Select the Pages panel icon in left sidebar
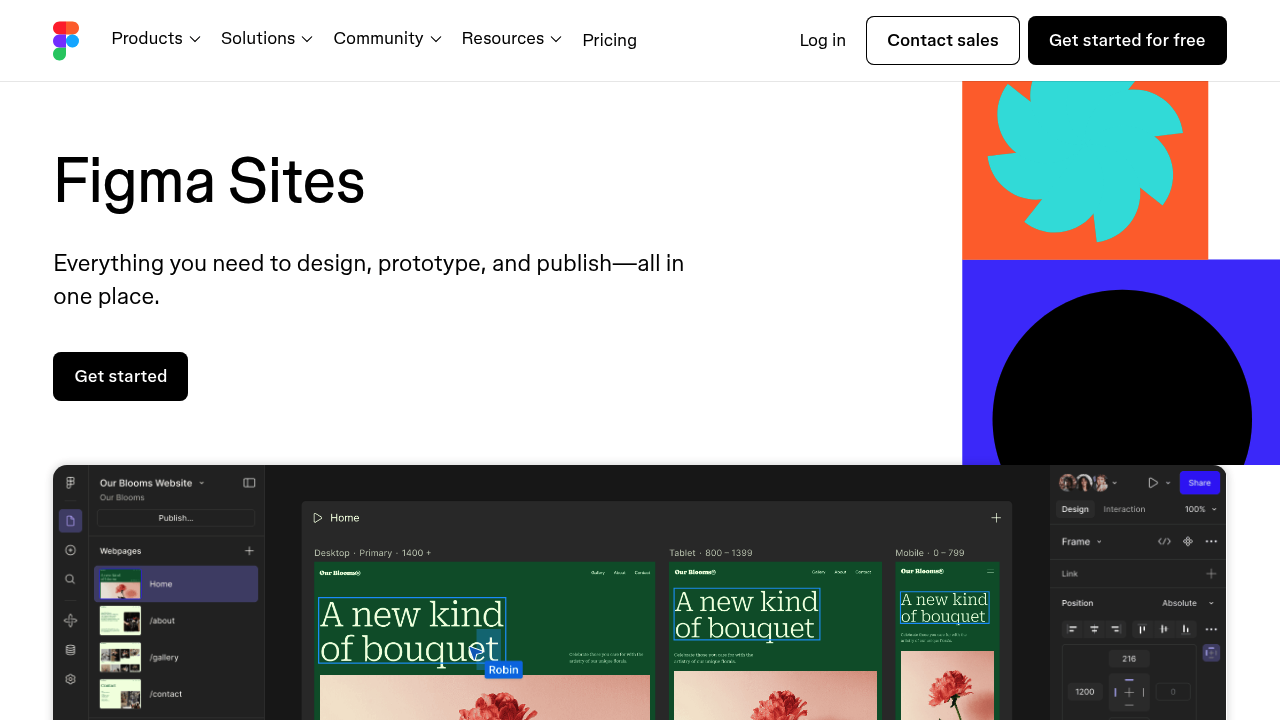1280x720 pixels. coord(69,520)
